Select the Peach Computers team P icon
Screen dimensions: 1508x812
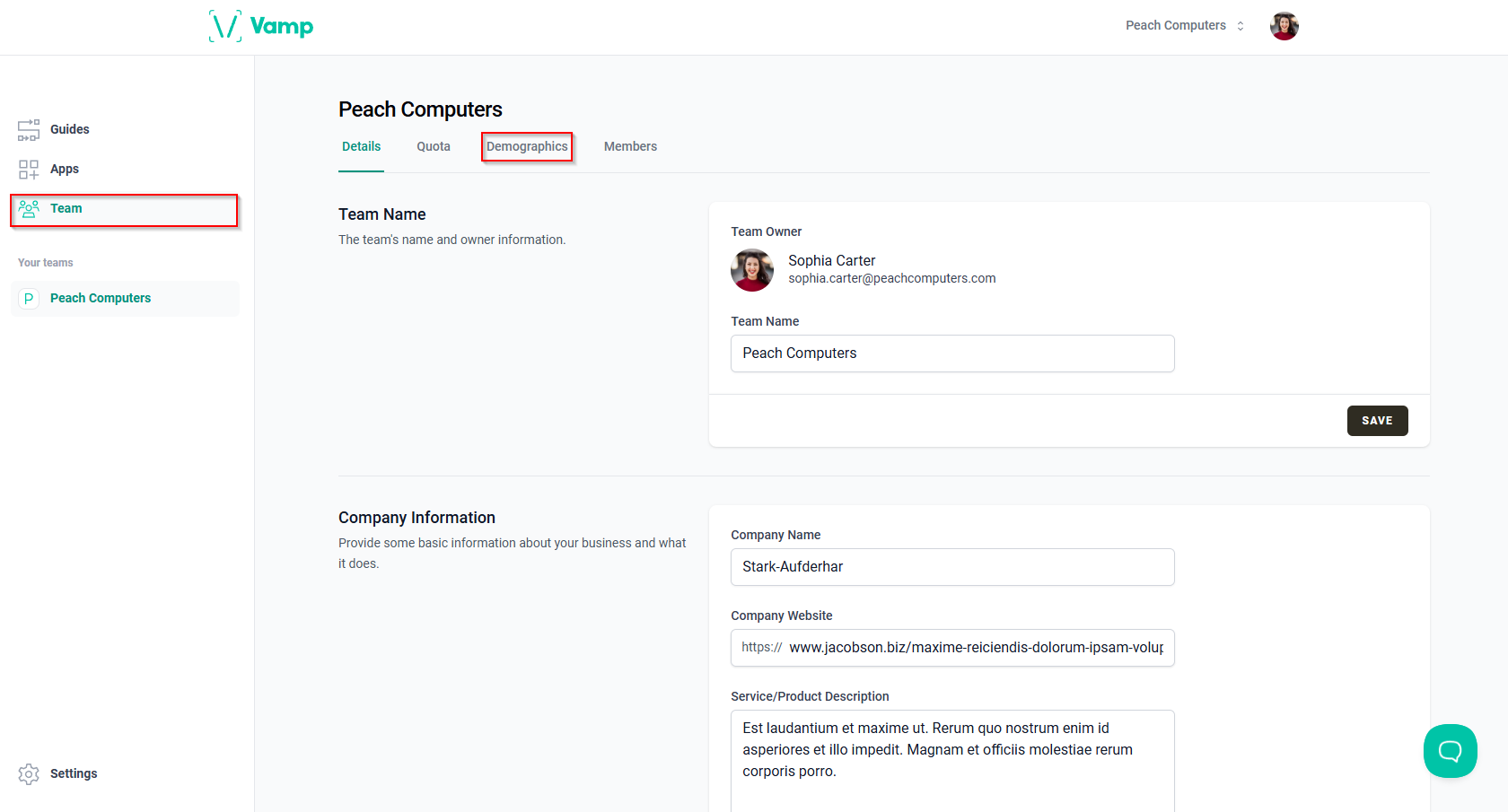pos(29,298)
